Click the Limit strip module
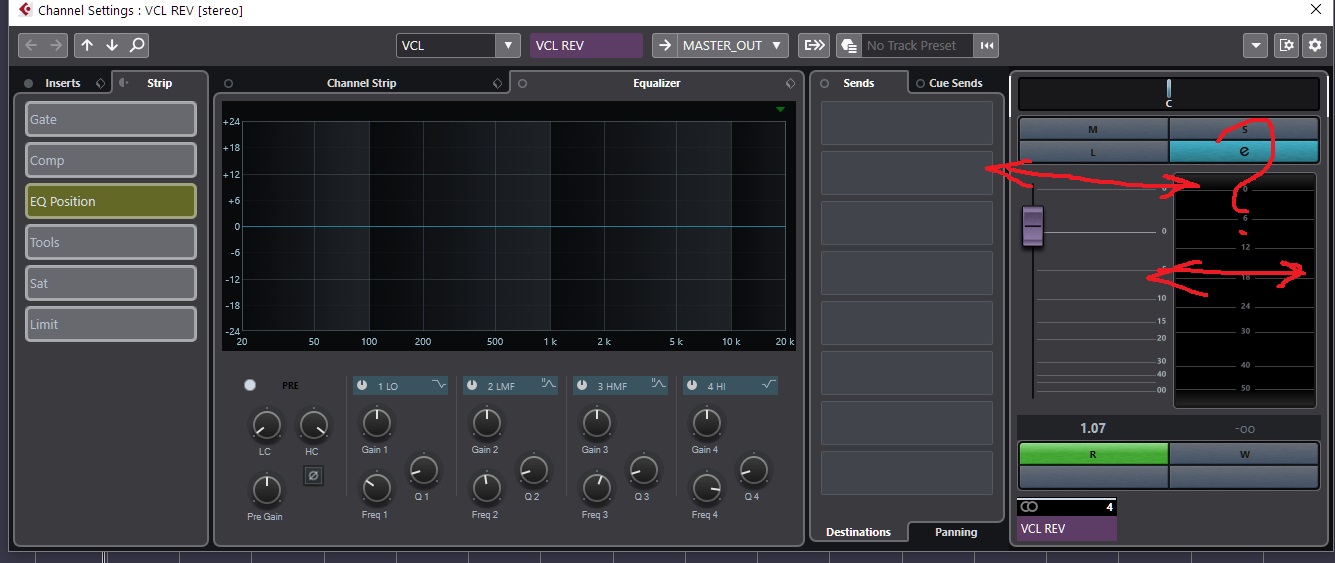This screenshot has height=563, width=1335. tap(111, 324)
